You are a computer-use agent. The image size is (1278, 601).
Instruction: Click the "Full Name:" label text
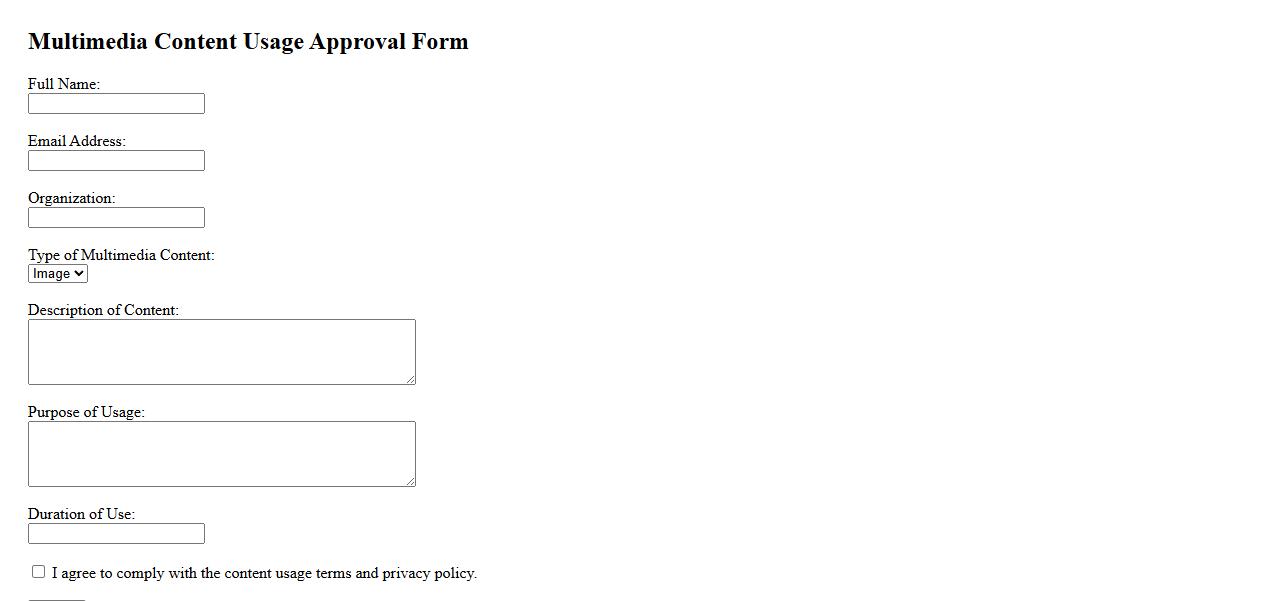pyautogui.click(x=64, y=84)
